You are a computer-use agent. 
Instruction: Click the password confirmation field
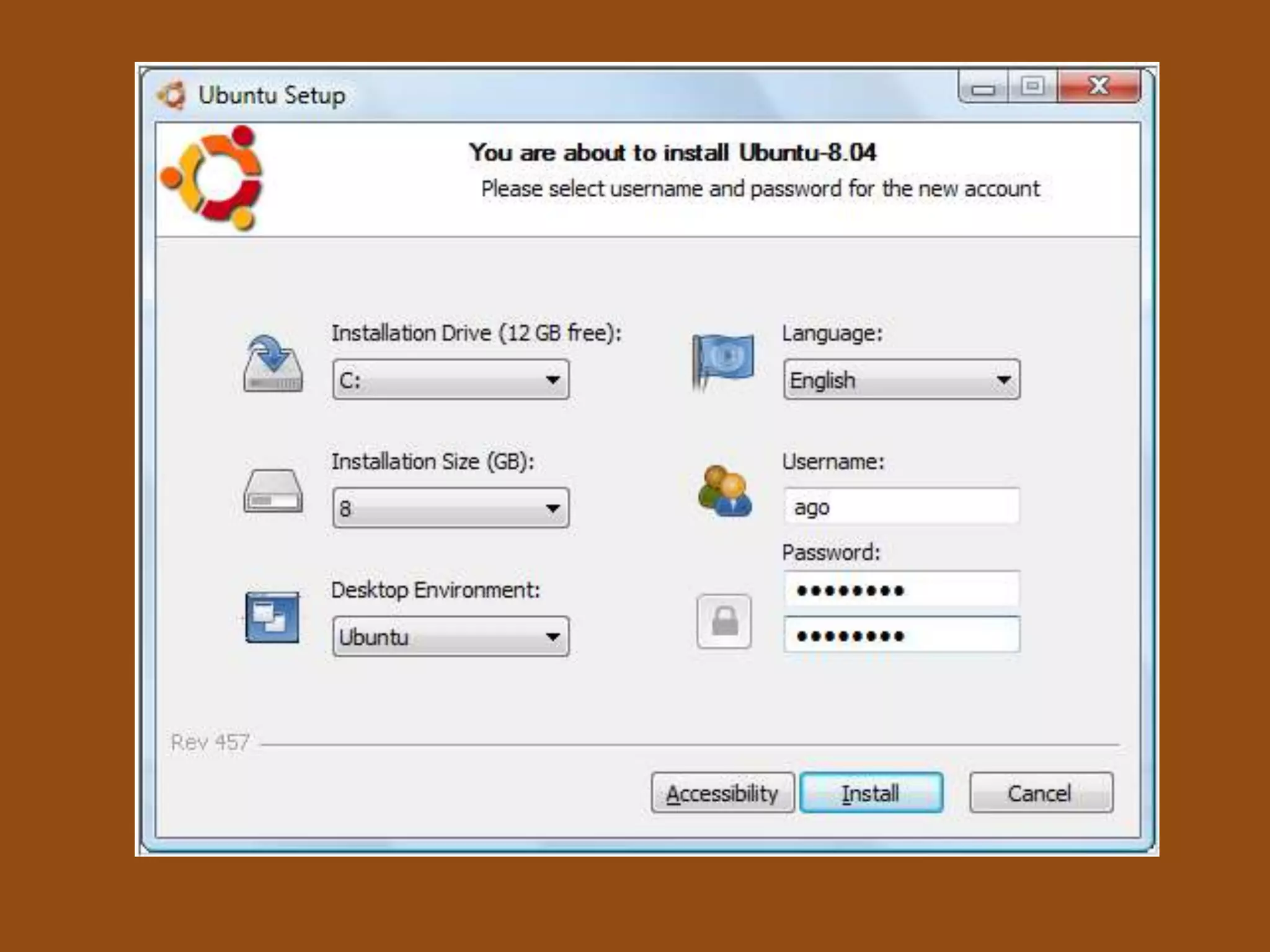pyautogui.click(x=901, y=635)
